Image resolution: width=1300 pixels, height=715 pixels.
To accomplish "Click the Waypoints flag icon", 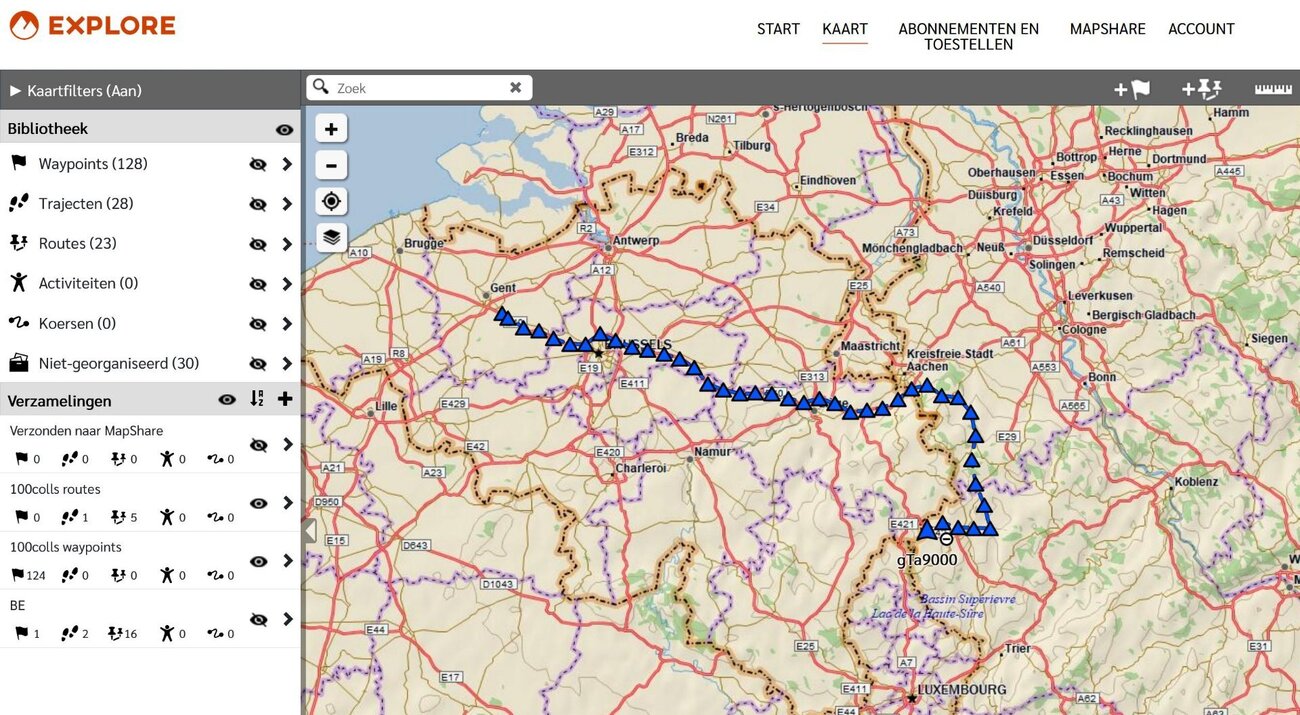I will click(x=18, y=163).
